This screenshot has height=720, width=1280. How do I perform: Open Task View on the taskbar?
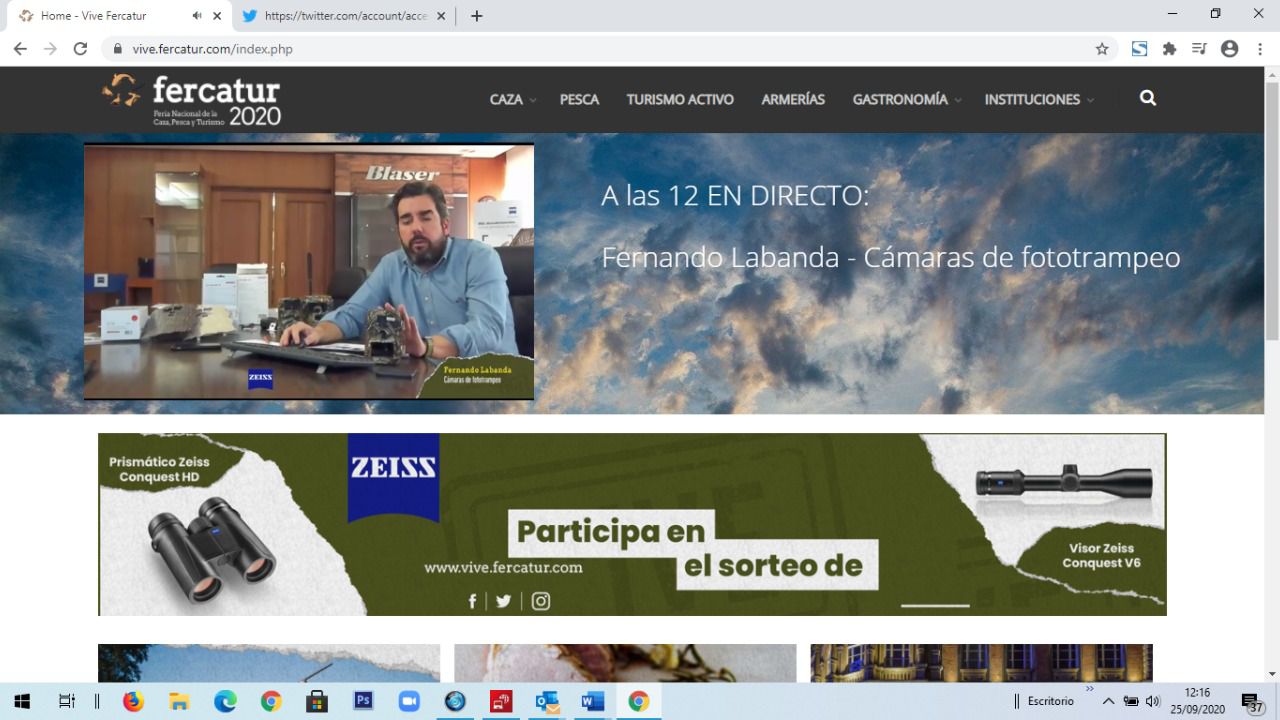point(67,701)
